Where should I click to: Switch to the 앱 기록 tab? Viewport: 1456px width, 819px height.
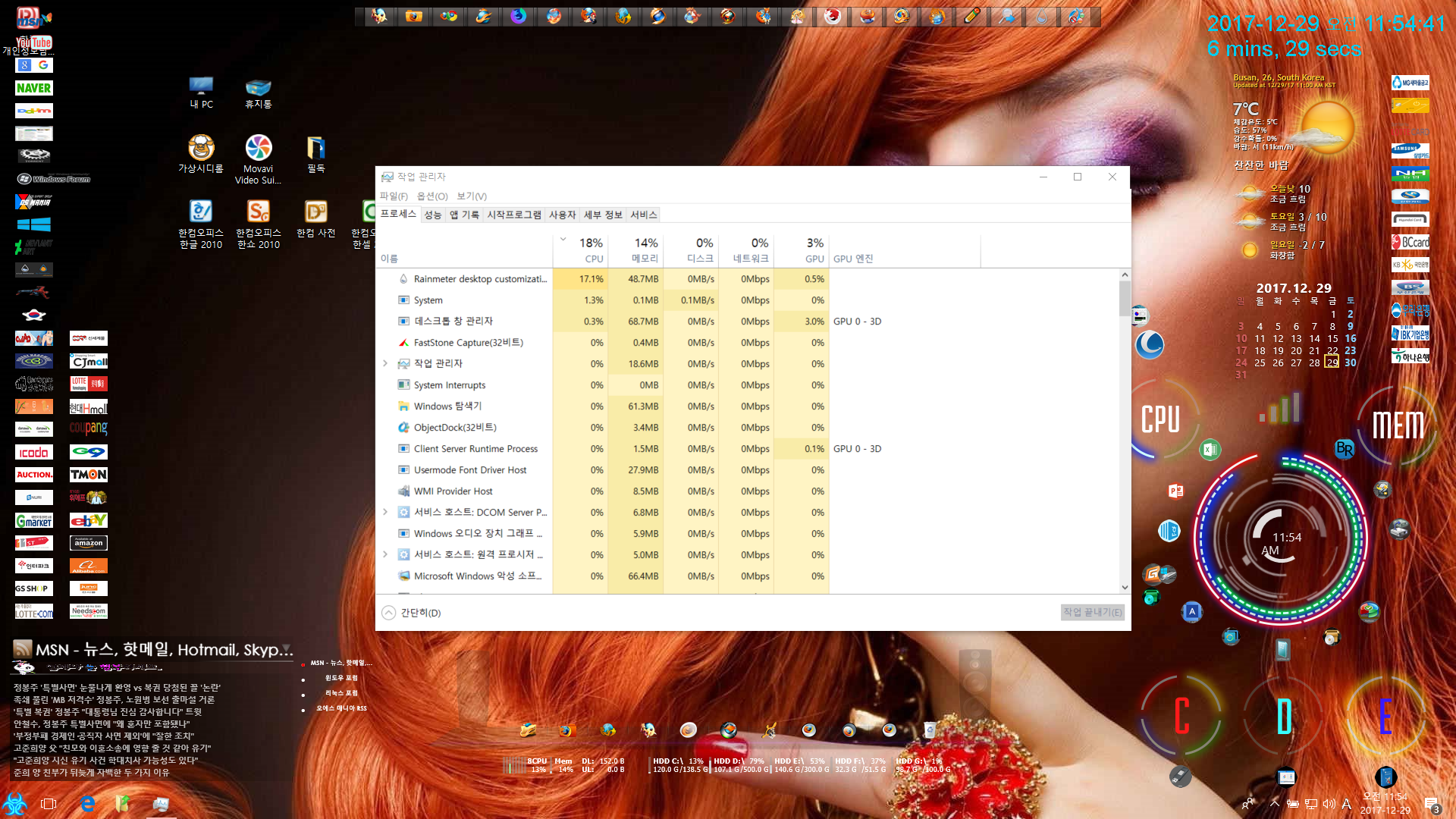[464, 215]
